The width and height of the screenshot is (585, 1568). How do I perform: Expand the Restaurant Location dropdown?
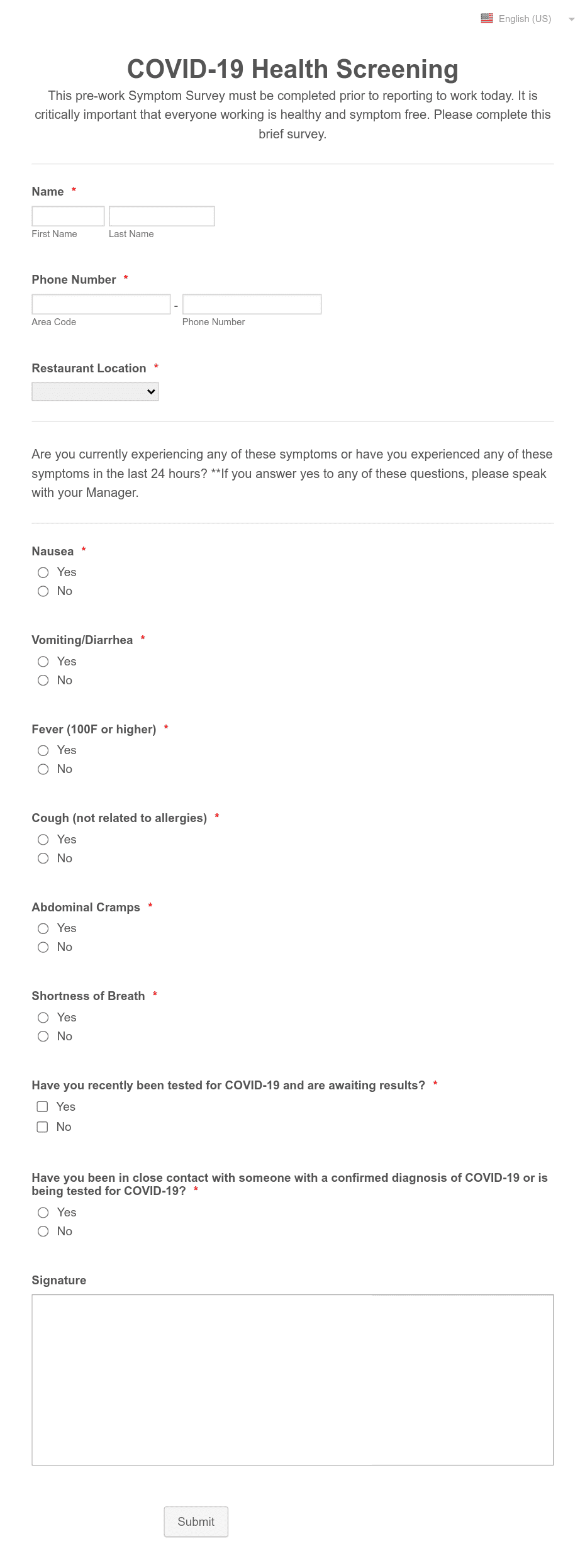point(95,392)
